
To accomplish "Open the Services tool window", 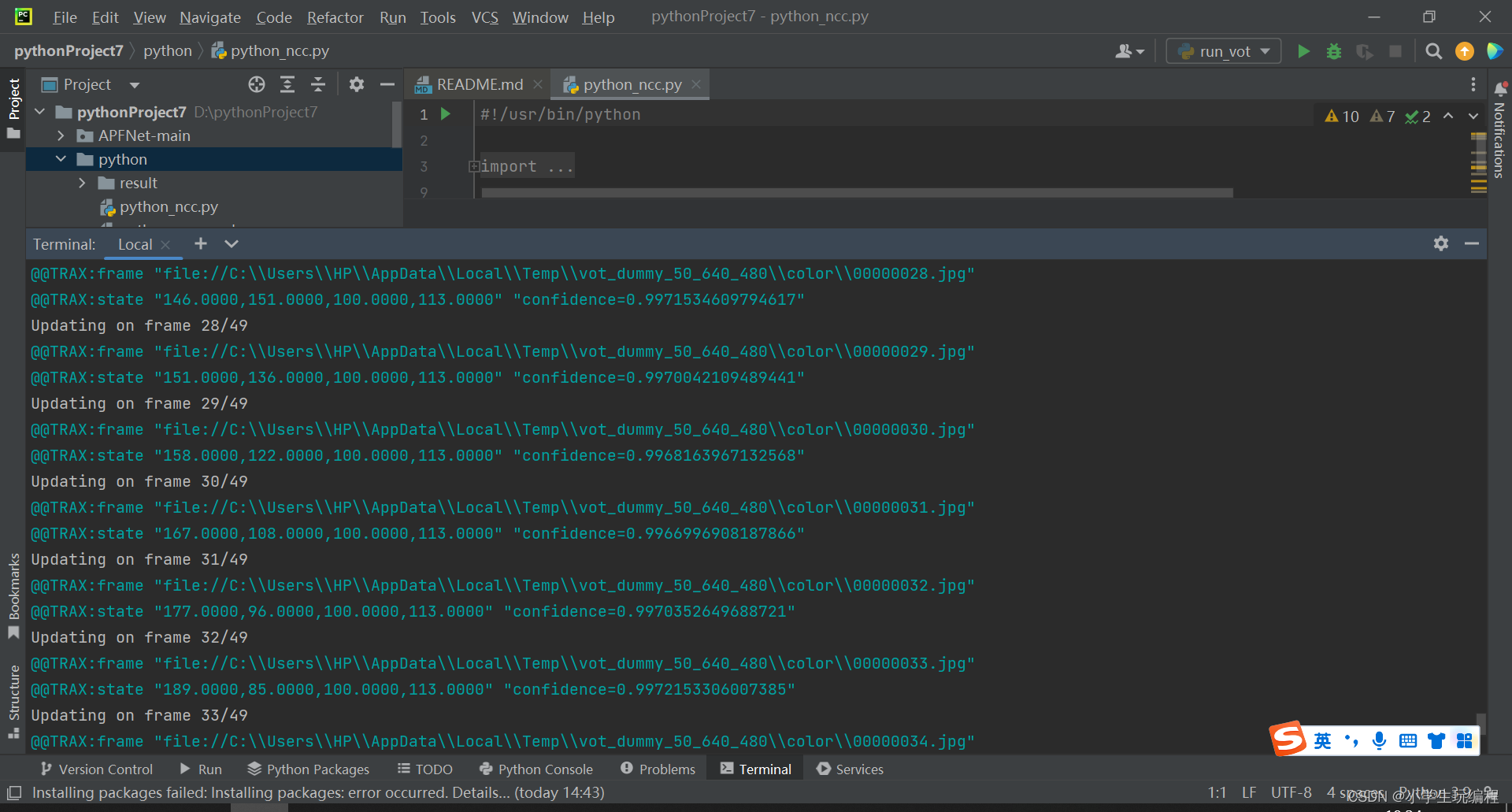I will tap(850, 769).
